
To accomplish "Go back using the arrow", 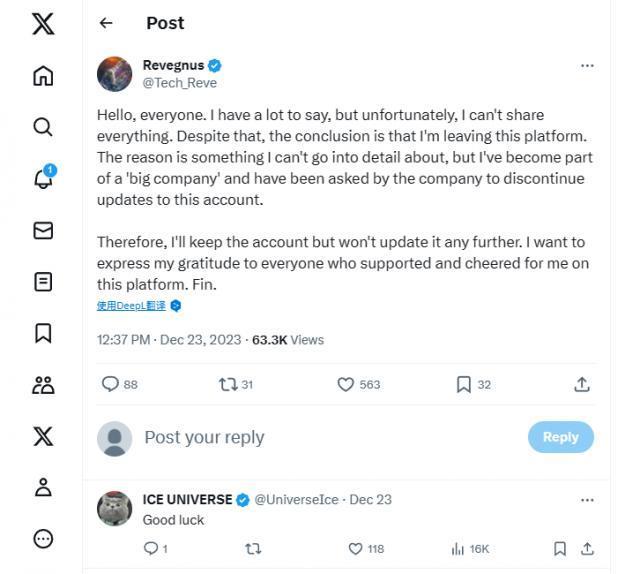I will tap(106, 23).
